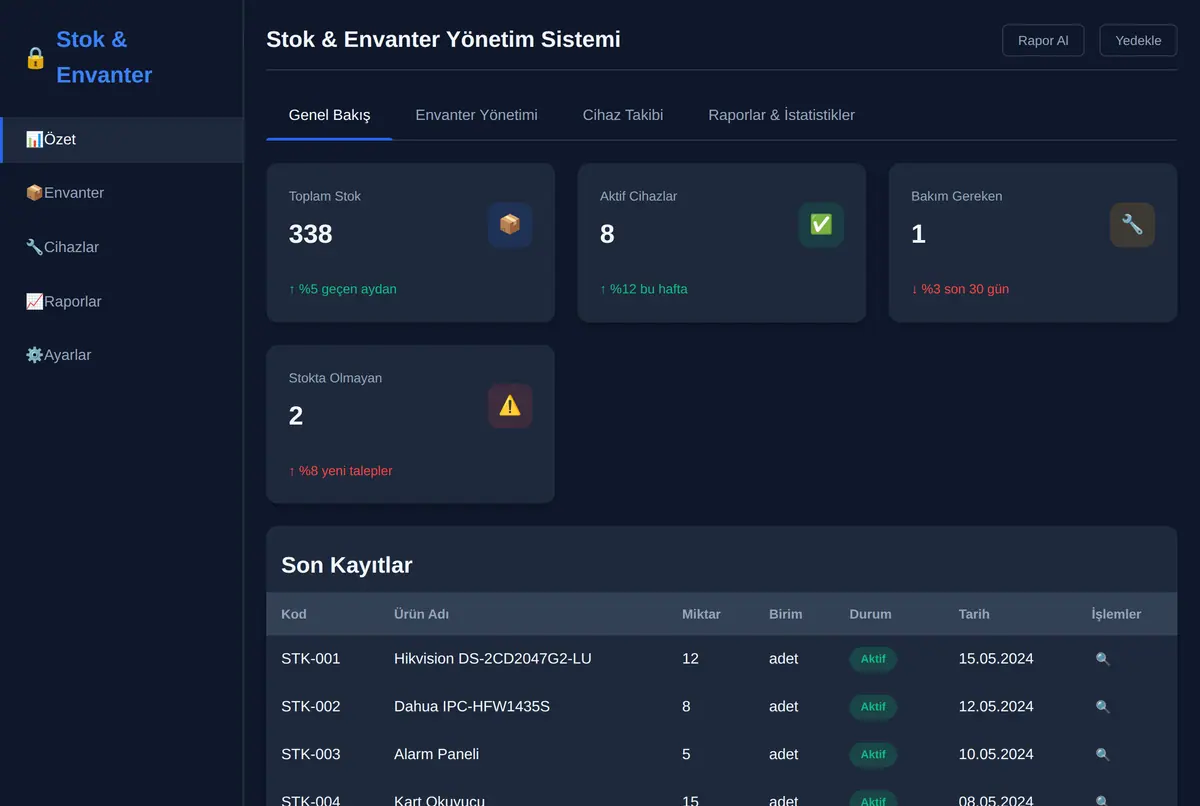Click the date 12.05.2024

point(996,707)
